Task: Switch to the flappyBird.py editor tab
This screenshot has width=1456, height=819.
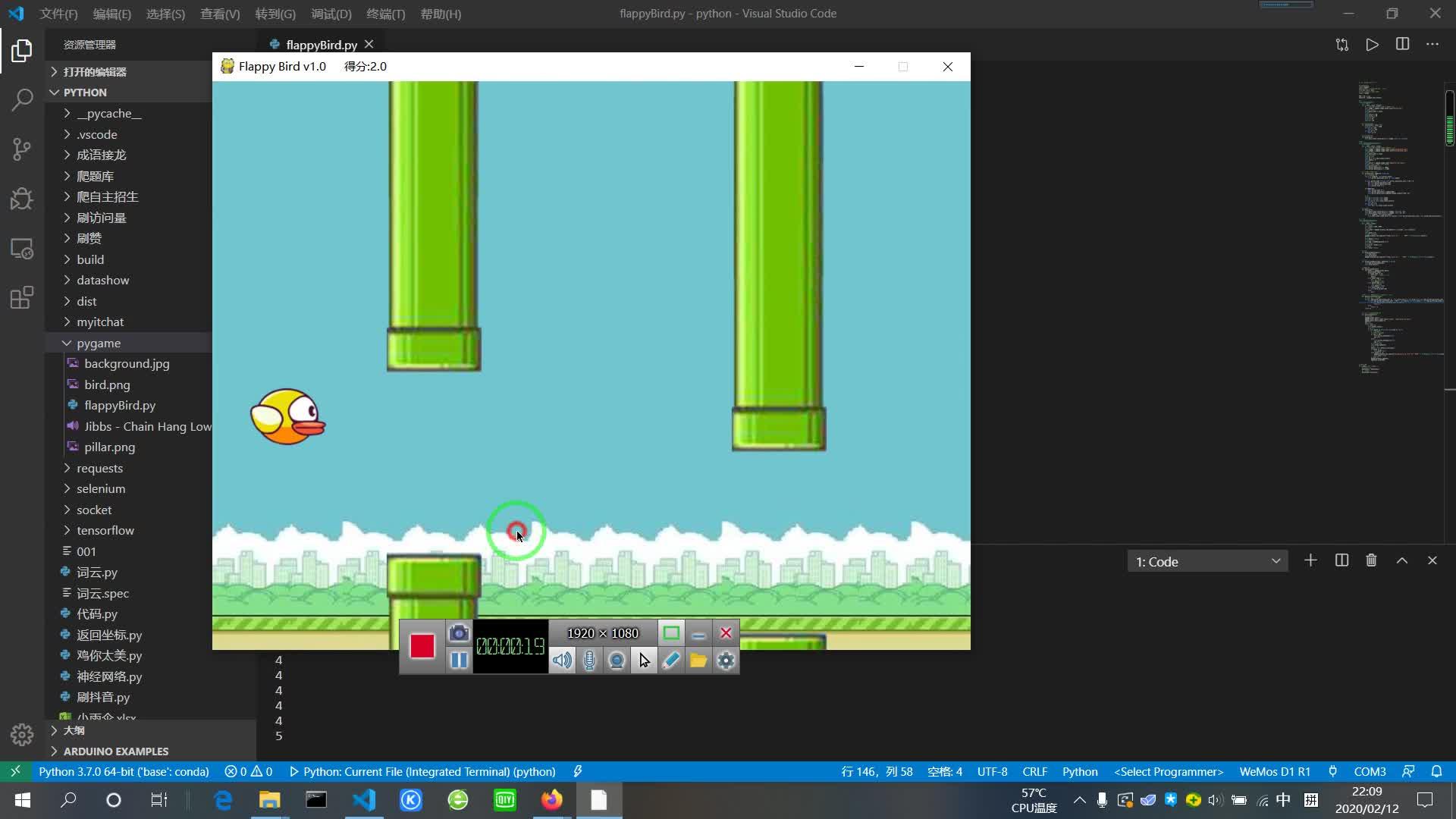Action: click(x=322, y=45)
